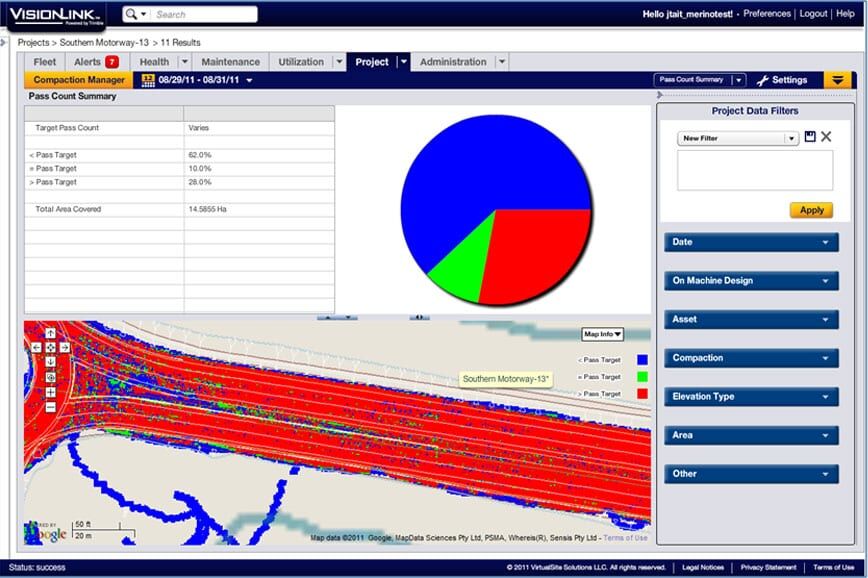Image resolution: width=868 pixels, height=578 pixels.
Task: Zoom out on the map with minus
Action: coord(50,407)
